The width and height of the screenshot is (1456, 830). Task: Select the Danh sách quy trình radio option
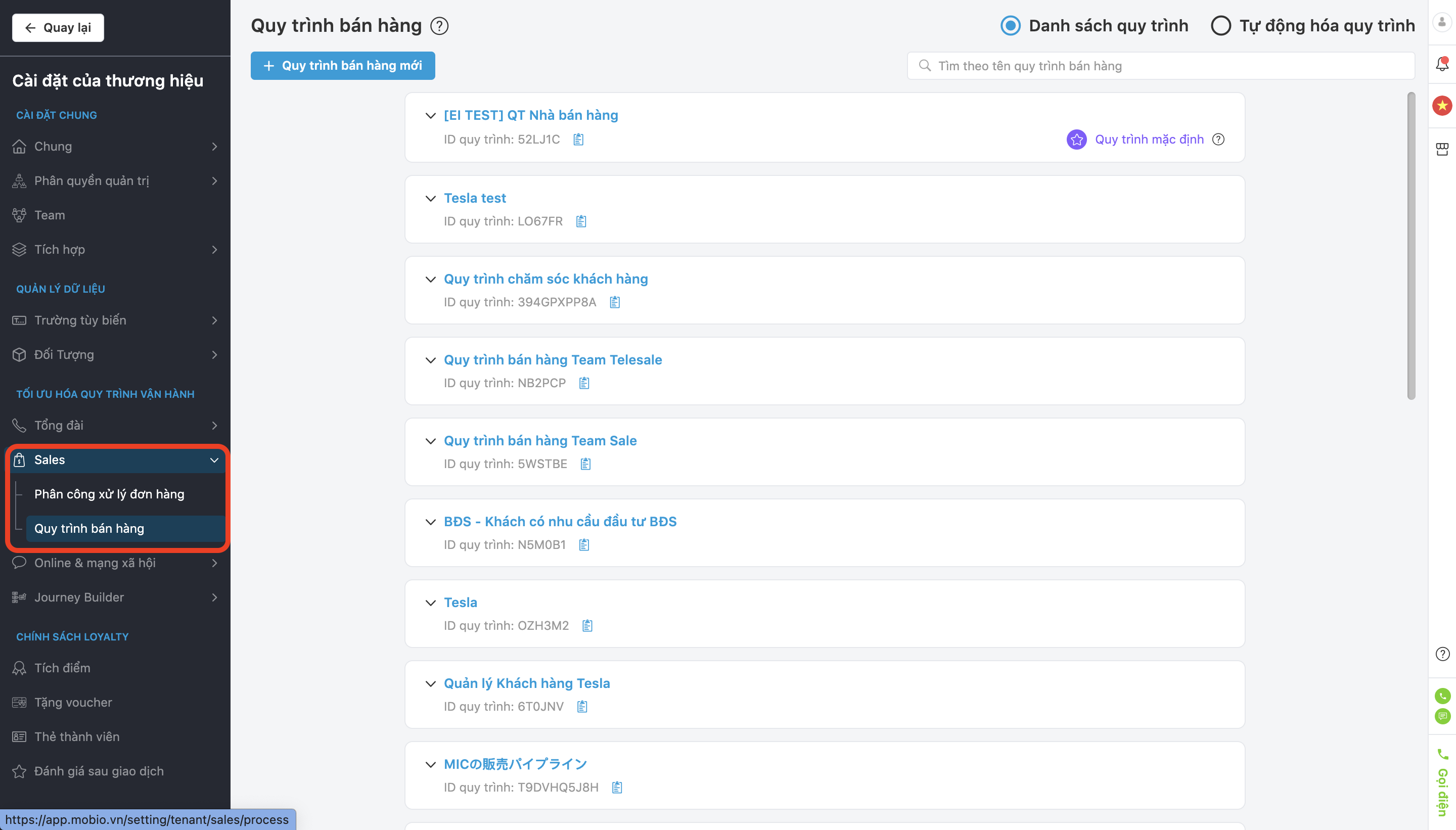point(1011,26)
